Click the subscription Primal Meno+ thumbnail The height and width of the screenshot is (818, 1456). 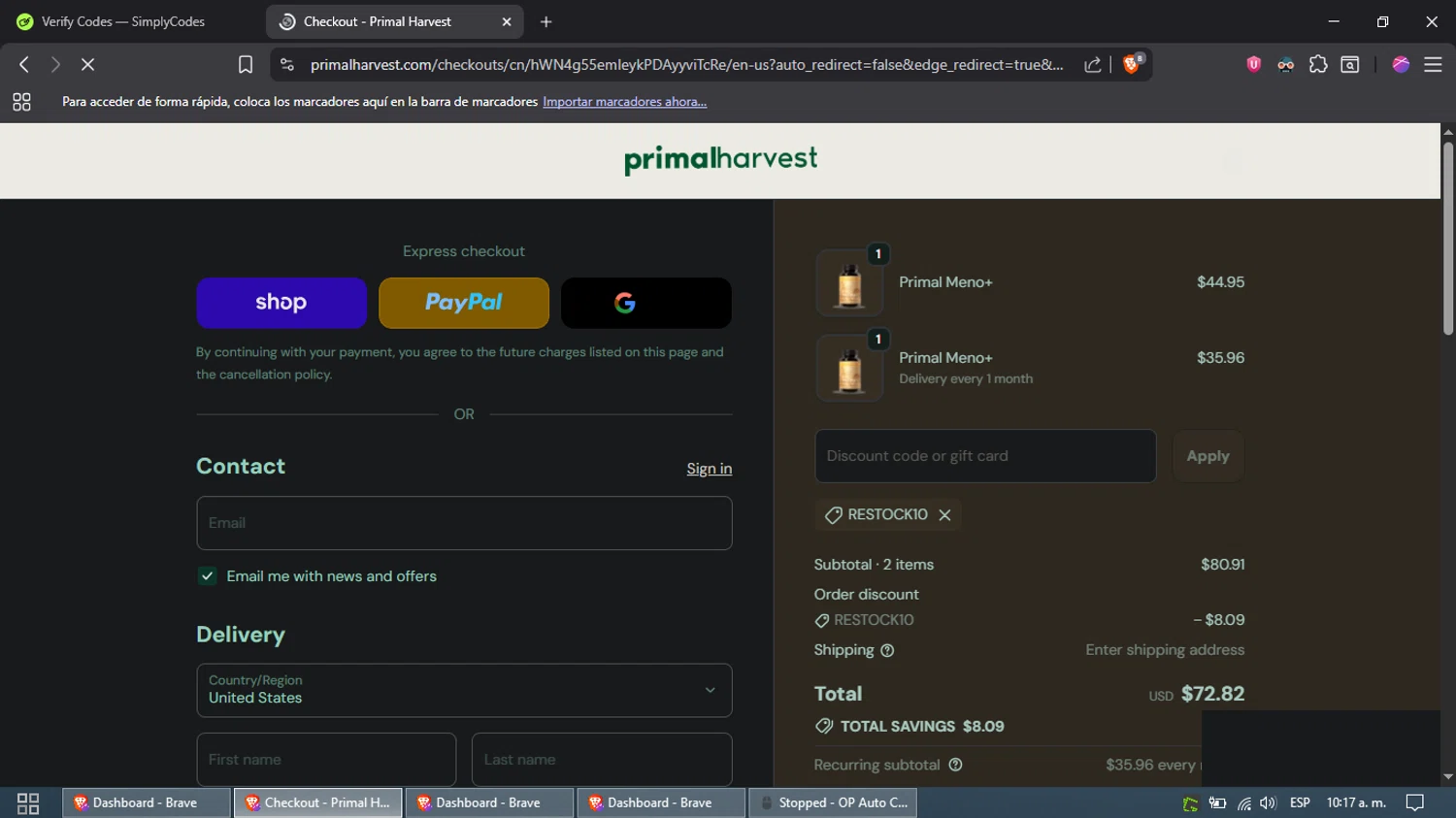(849, 369)
